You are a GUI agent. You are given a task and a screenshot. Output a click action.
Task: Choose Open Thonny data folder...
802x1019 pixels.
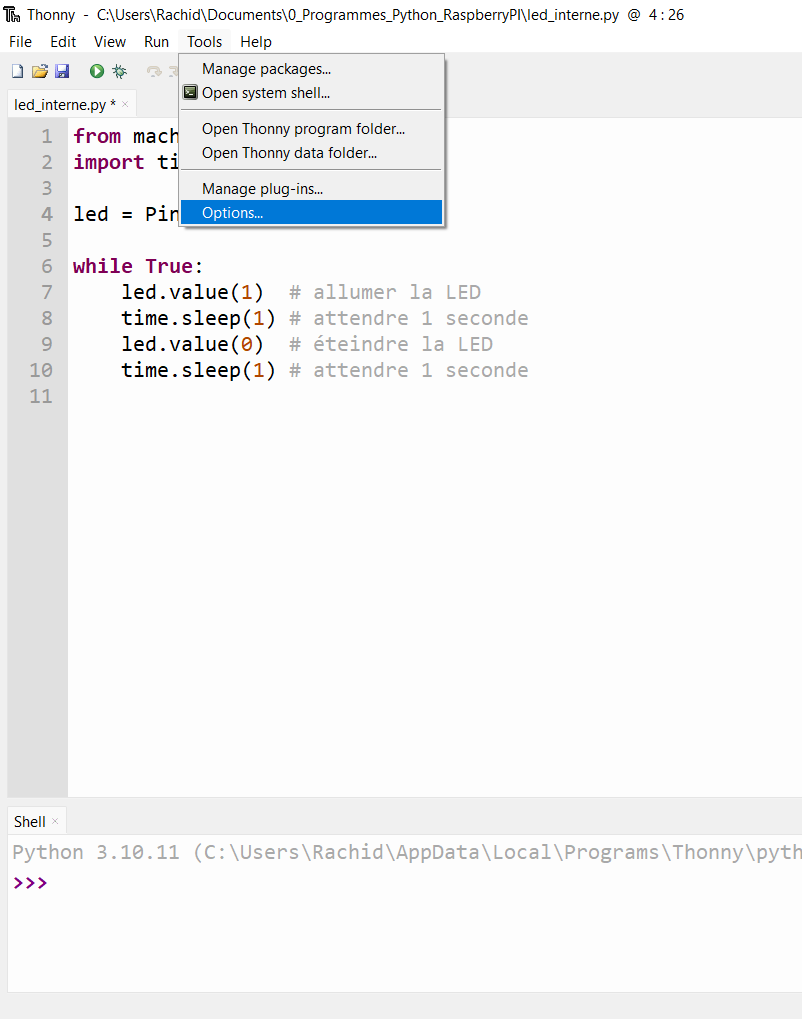coord(289,153)
